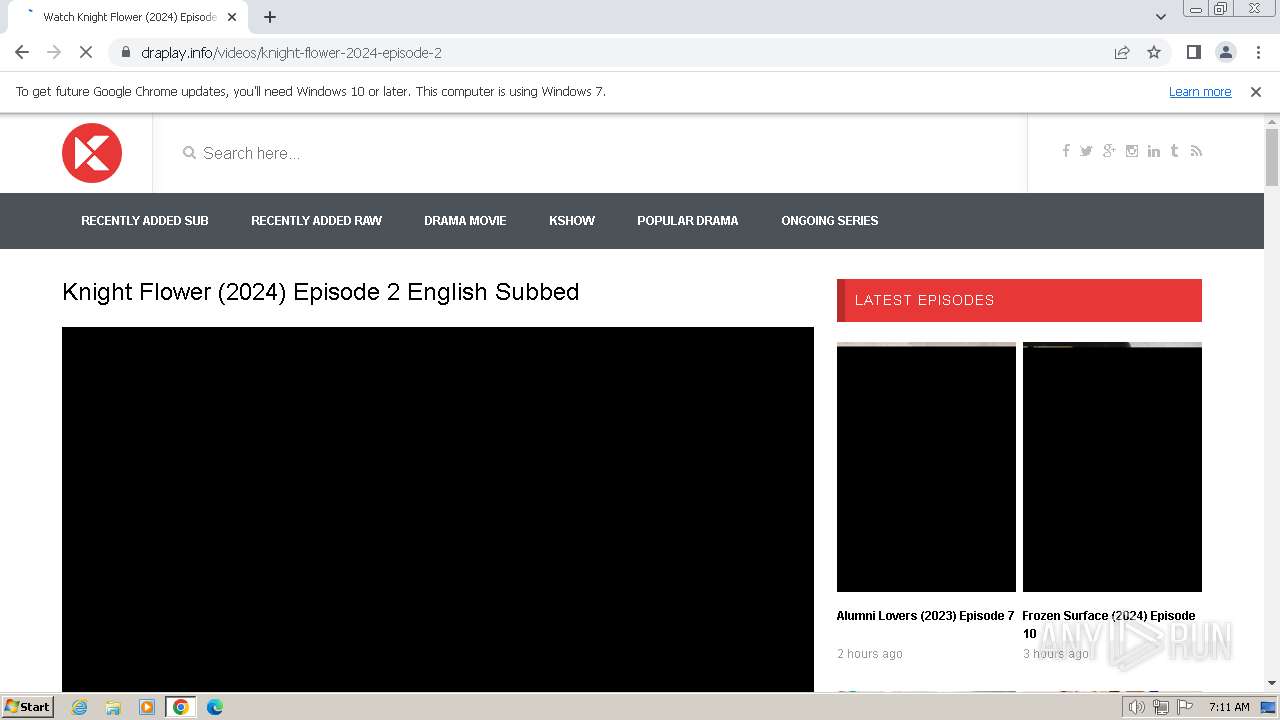Open the Instagram social icon
The height and width of the screenshot is (720, 1280).
pyautogui.click(x=1132, y=151)
